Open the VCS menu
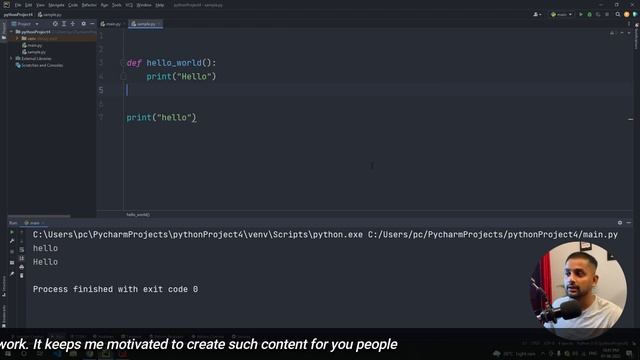The image size is (640, 360). (x=129, y=5)
